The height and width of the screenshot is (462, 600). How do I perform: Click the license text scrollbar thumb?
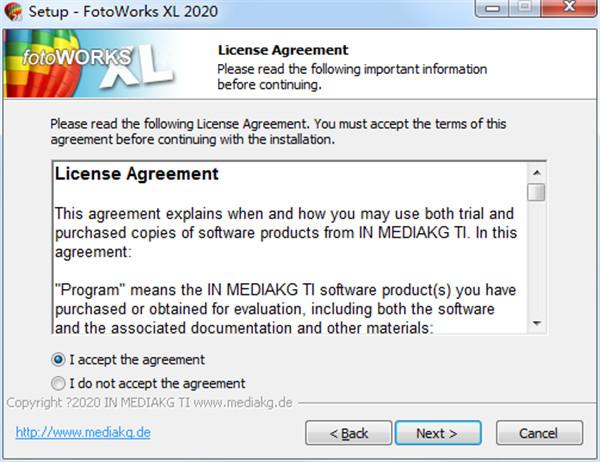(x=536, y=192)
